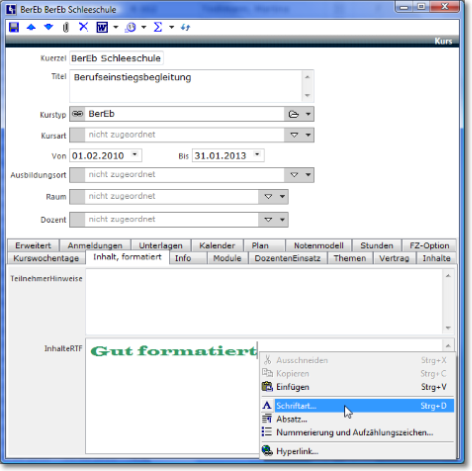
Task: Click into the Titel text field
Action: [x=187, y=86]
